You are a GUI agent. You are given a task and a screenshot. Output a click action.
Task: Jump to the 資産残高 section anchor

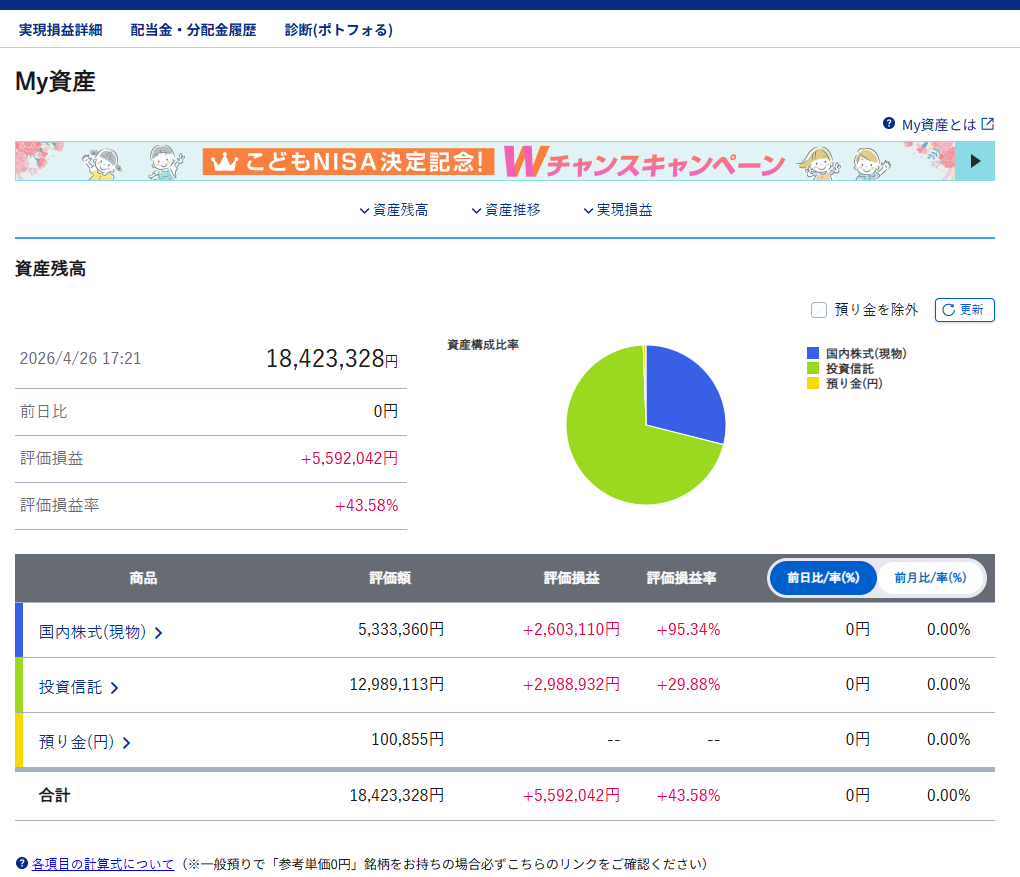[x=394, y=210]
